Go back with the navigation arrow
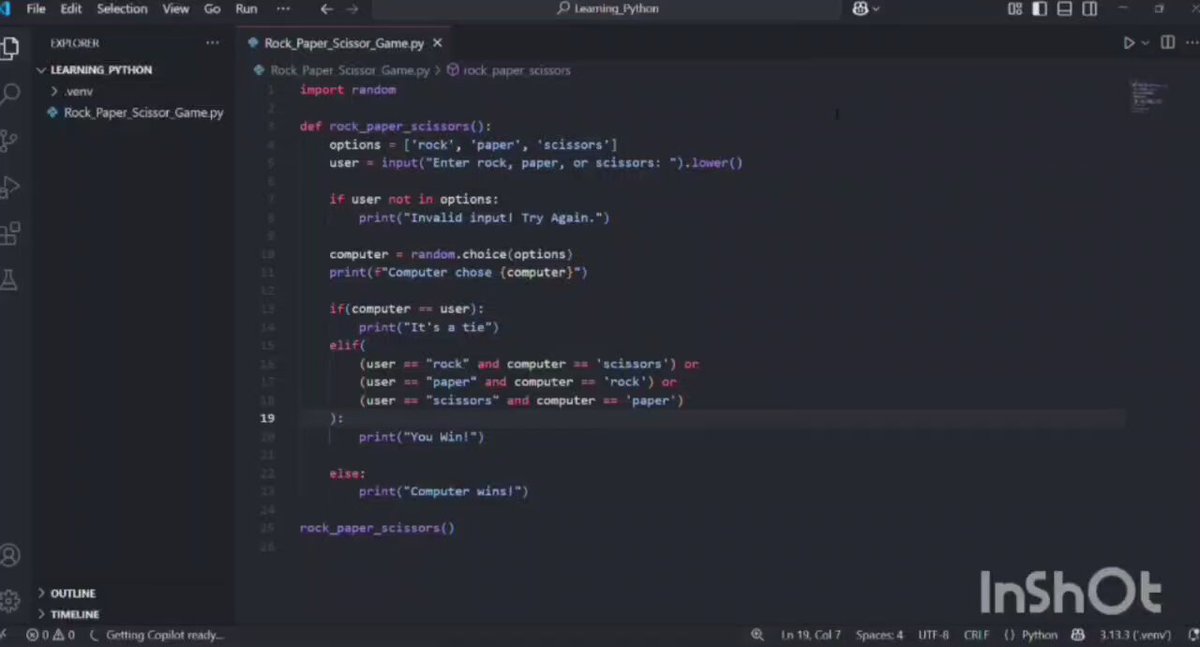The height and width of the screenshot is (647, 1200). (x=326, y=9)
